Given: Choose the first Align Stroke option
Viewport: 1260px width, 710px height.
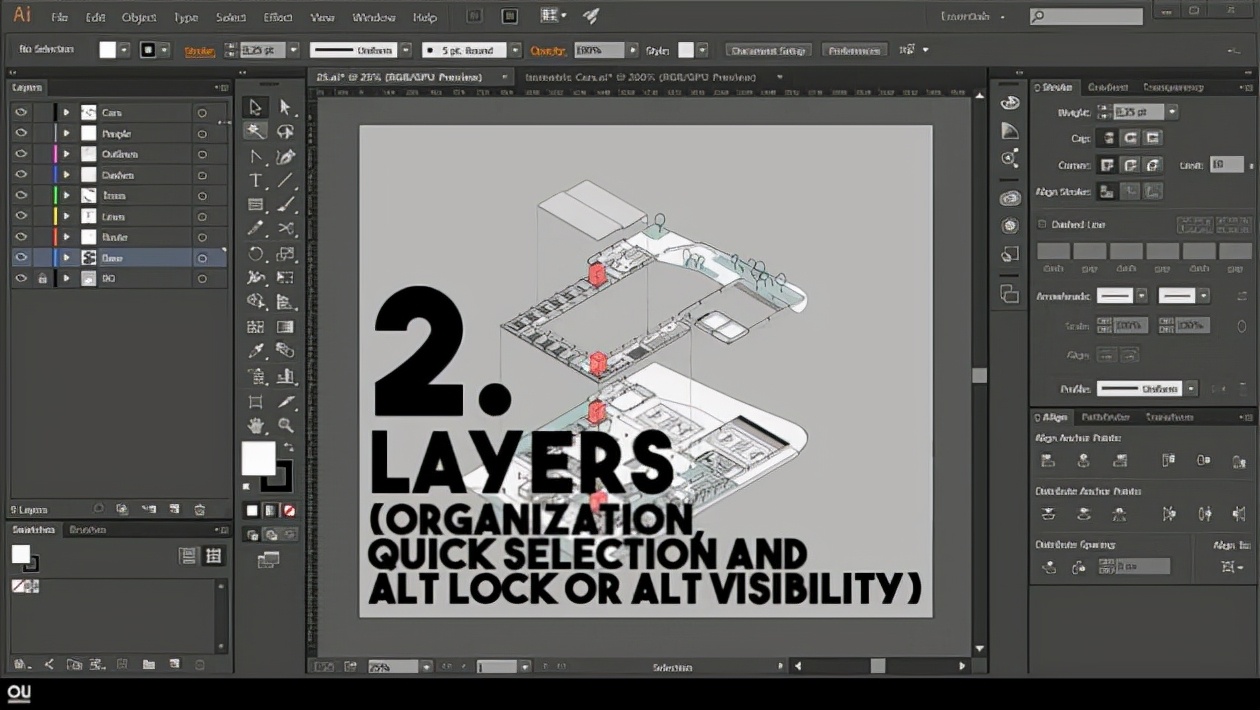Looking at the screenshot, I should tap(1107, 191).
